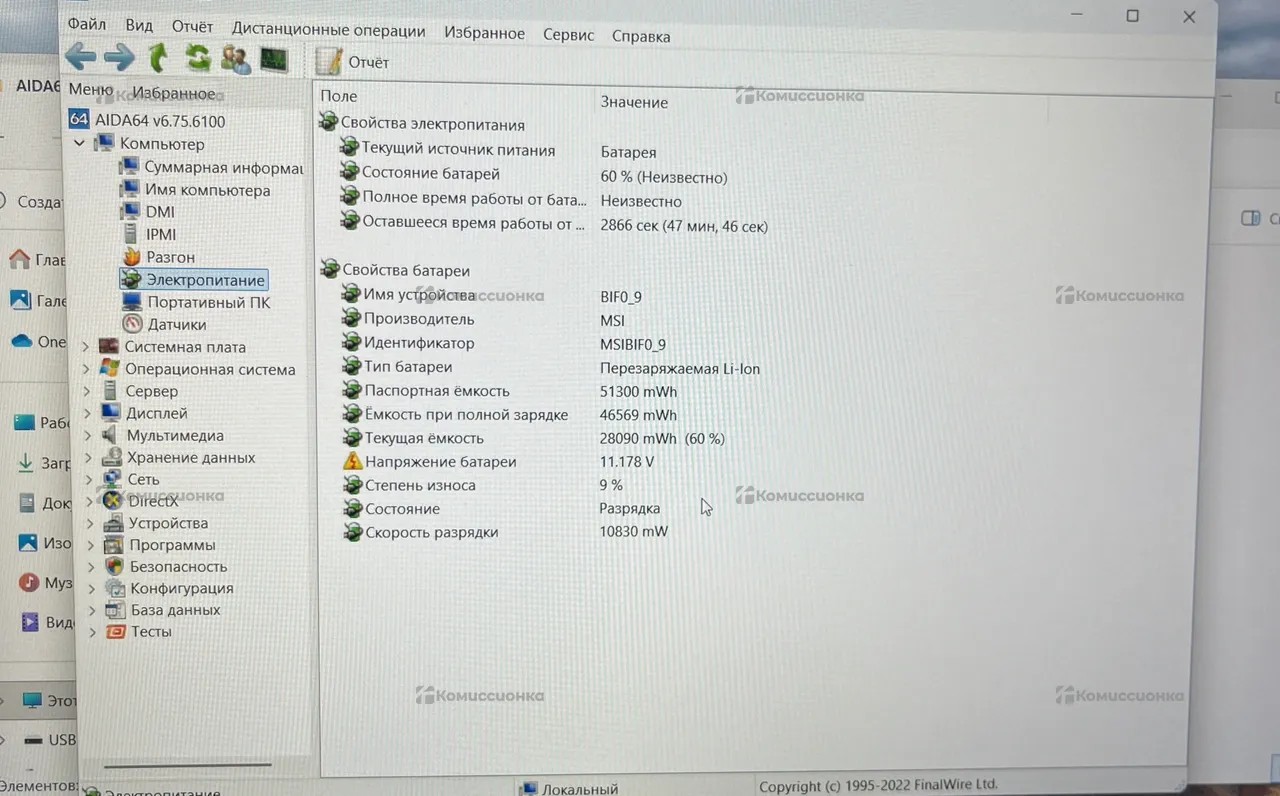Screen dimensions: 1280x796
Task: Select AIDA64 v6.75.6100 root node
Action: point(147,120)
